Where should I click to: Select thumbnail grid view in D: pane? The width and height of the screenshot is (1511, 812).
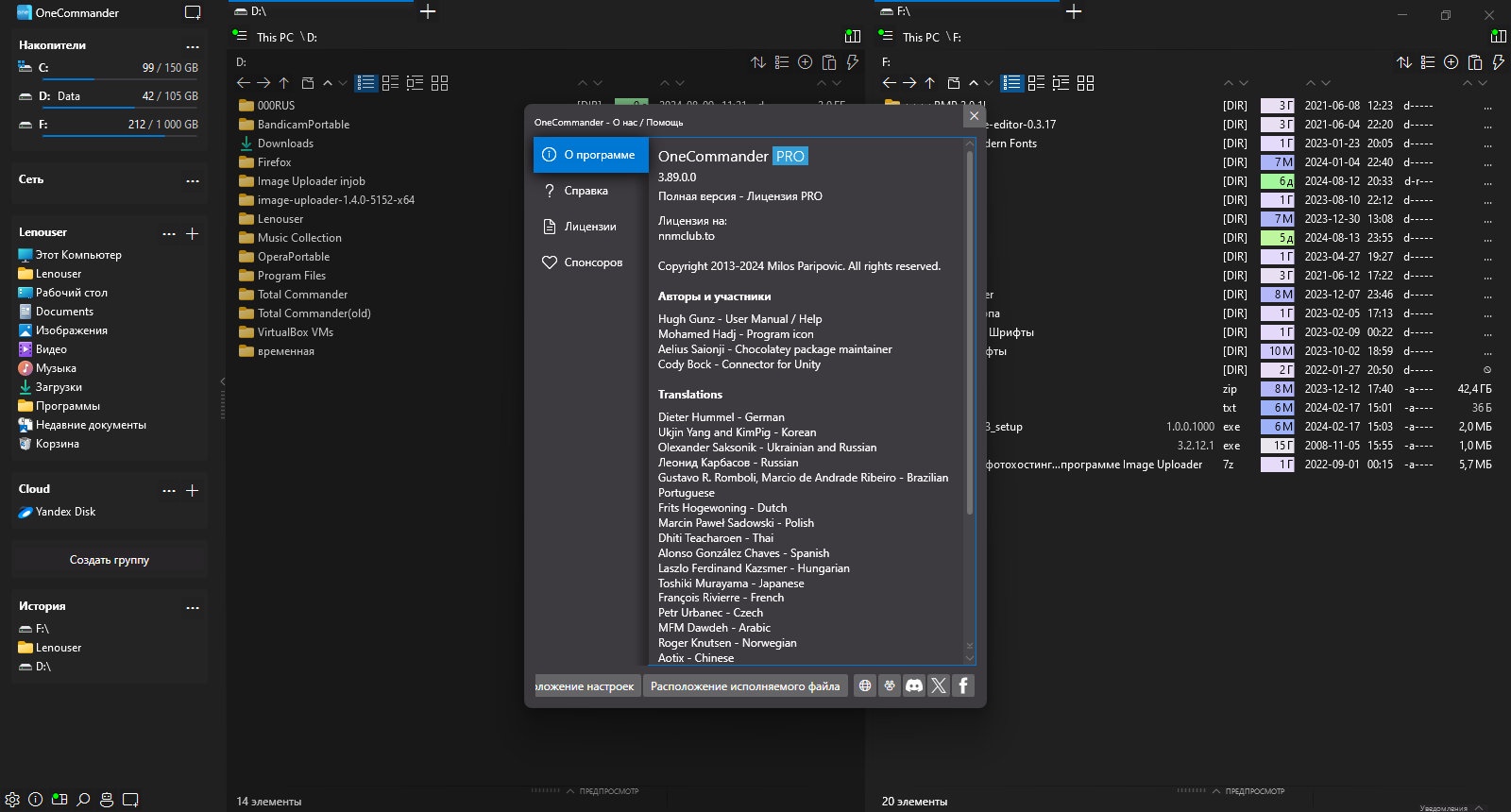click(440, 83)
